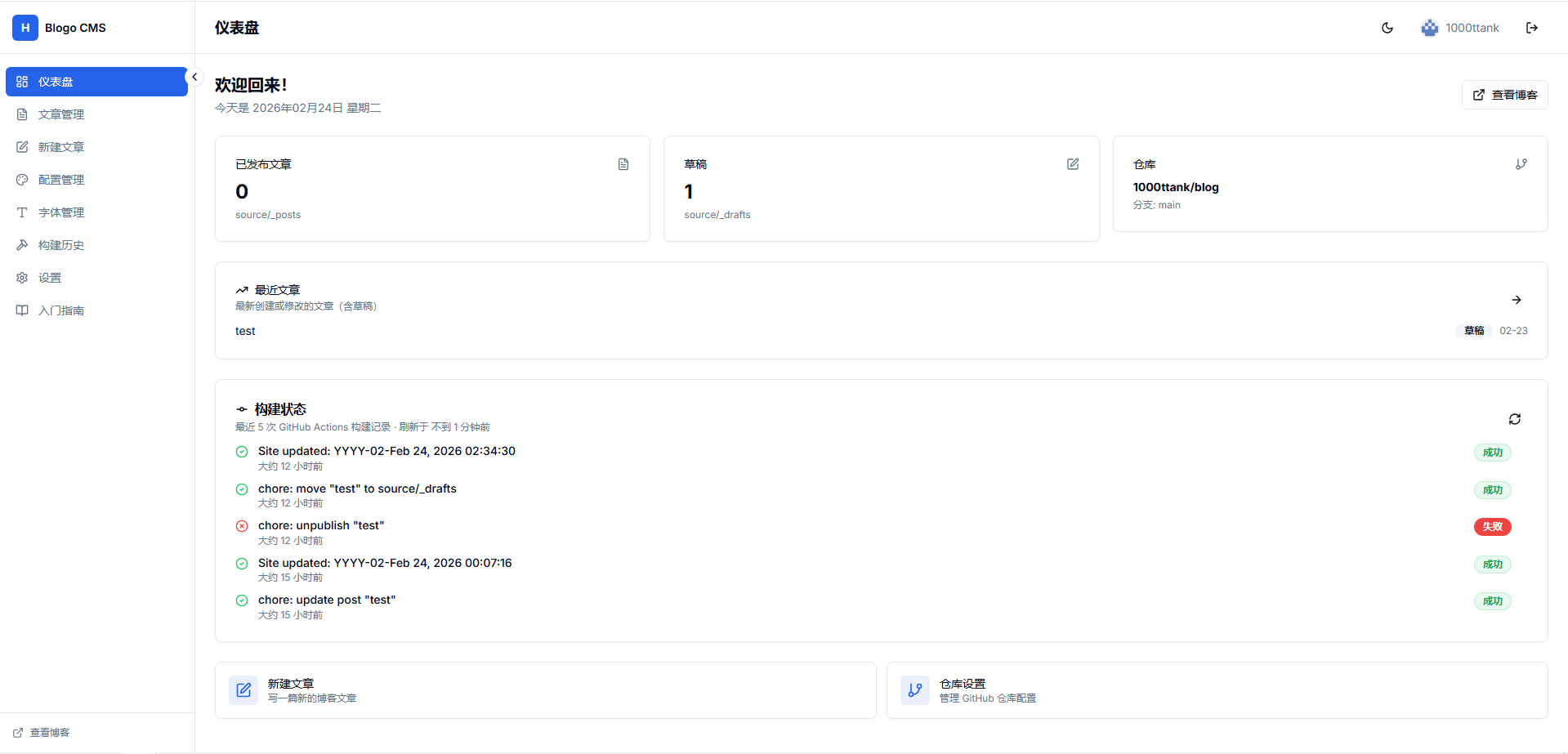Click the 入门指南 book icon

click(x=21, y=310)
